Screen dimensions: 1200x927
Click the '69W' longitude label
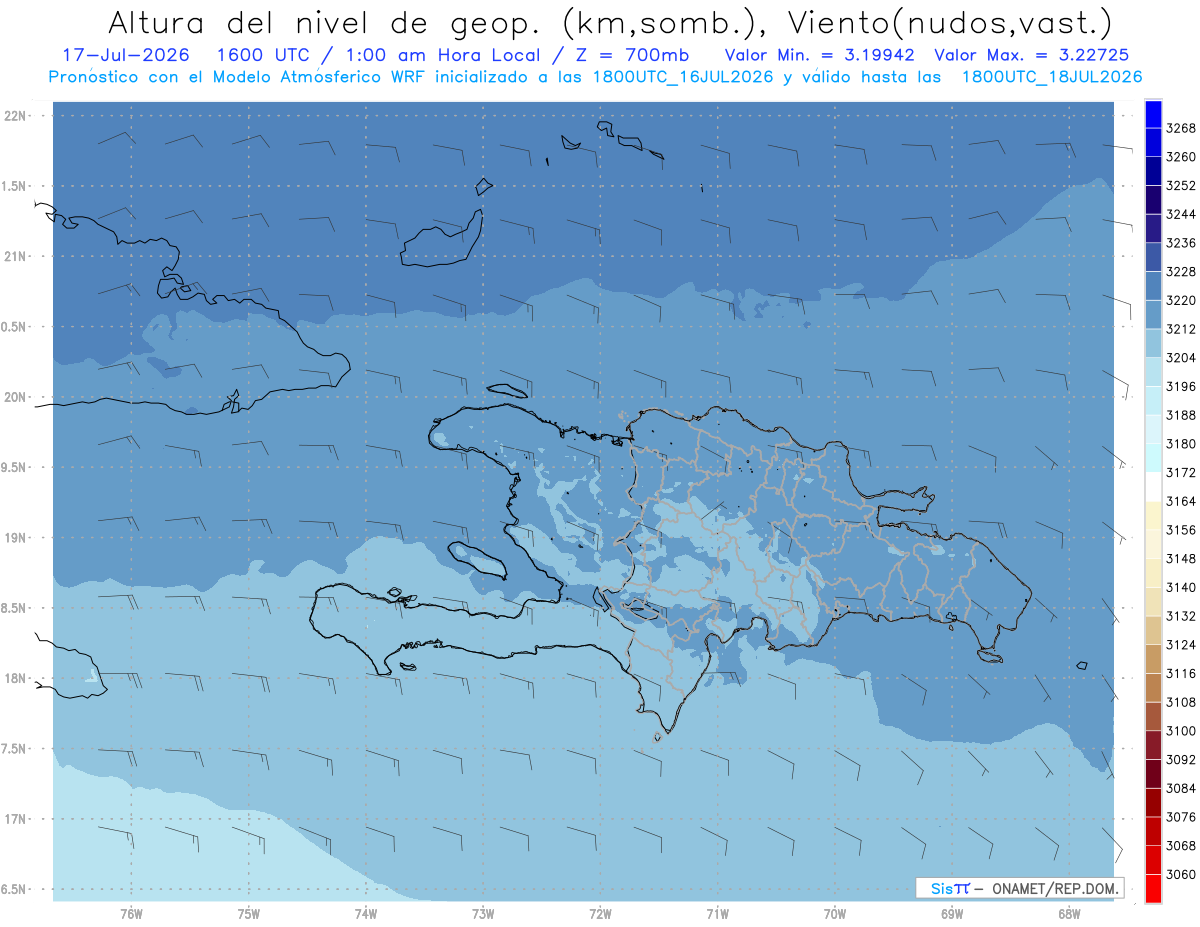point(952,913)
